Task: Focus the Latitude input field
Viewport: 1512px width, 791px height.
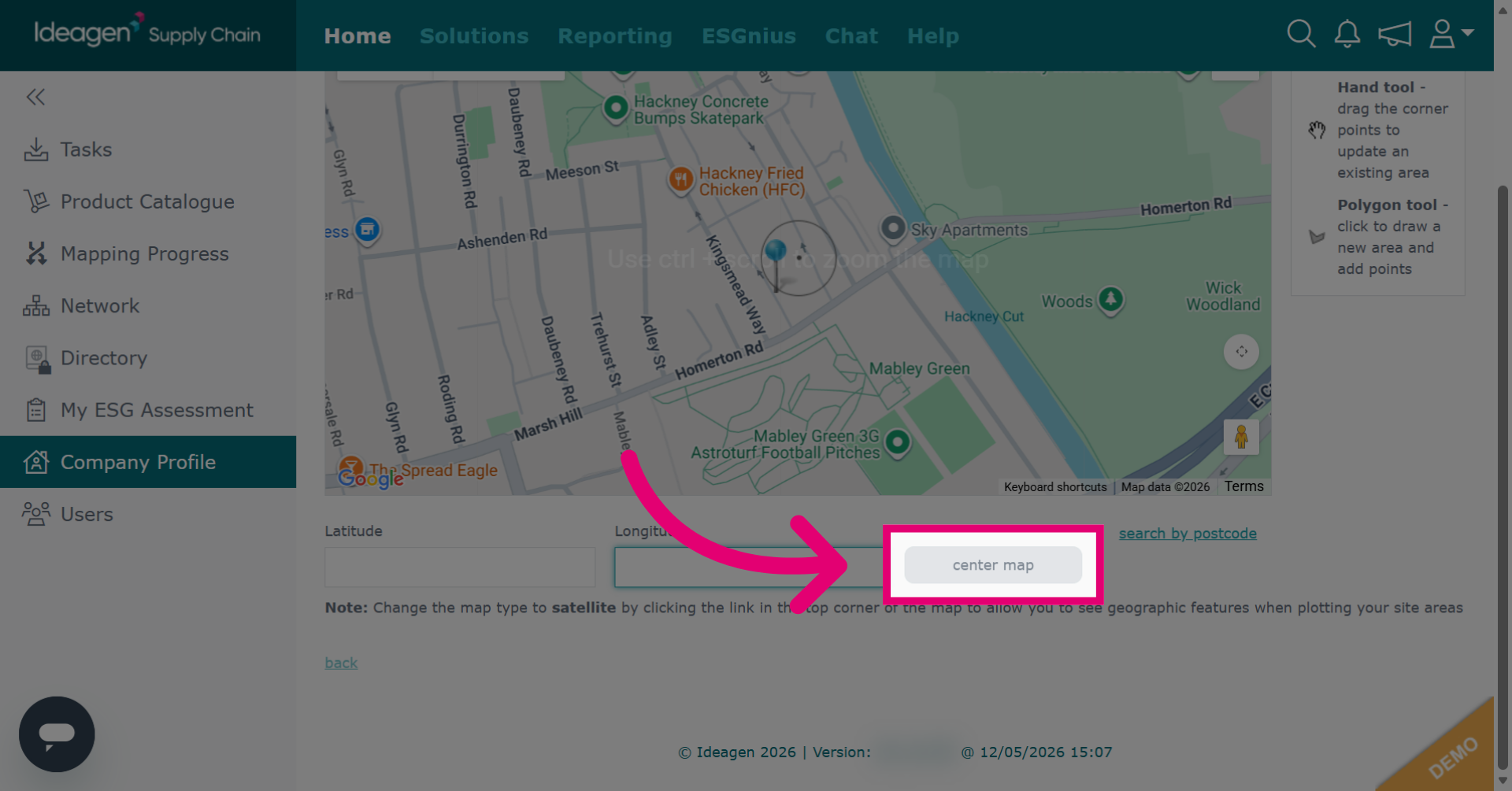Action: 460,567
